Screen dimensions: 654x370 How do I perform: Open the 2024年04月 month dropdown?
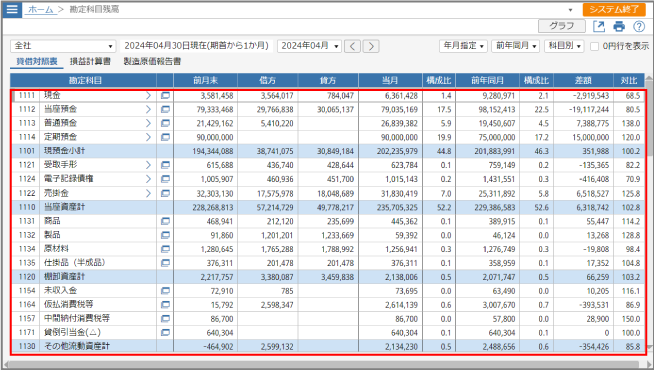click(309, 46)
